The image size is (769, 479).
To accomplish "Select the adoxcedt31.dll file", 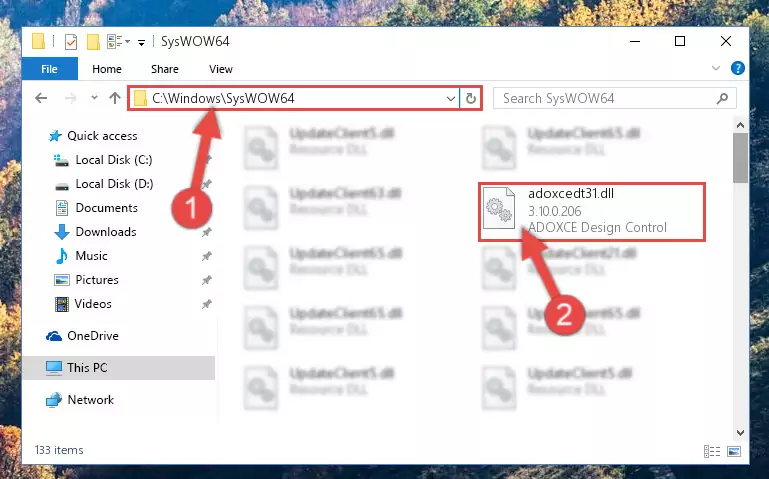I will pos(592,212).
